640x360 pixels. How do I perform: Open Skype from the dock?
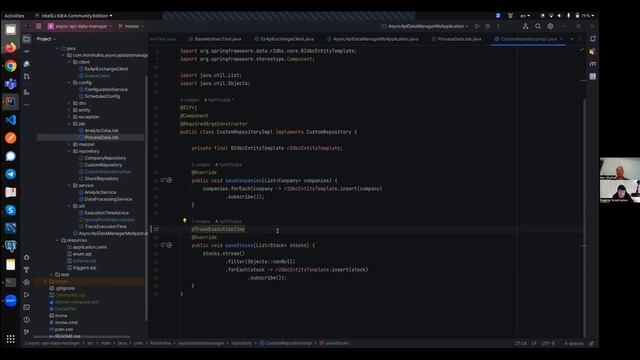pyautogui.click(x=11, y=210)
